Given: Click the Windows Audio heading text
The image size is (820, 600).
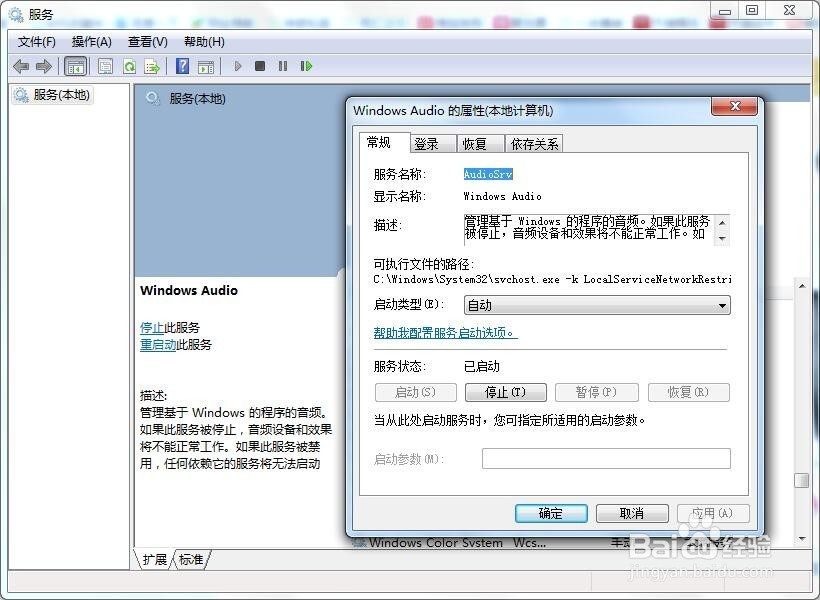Looking at the screenshot, I should coord(189,290).
